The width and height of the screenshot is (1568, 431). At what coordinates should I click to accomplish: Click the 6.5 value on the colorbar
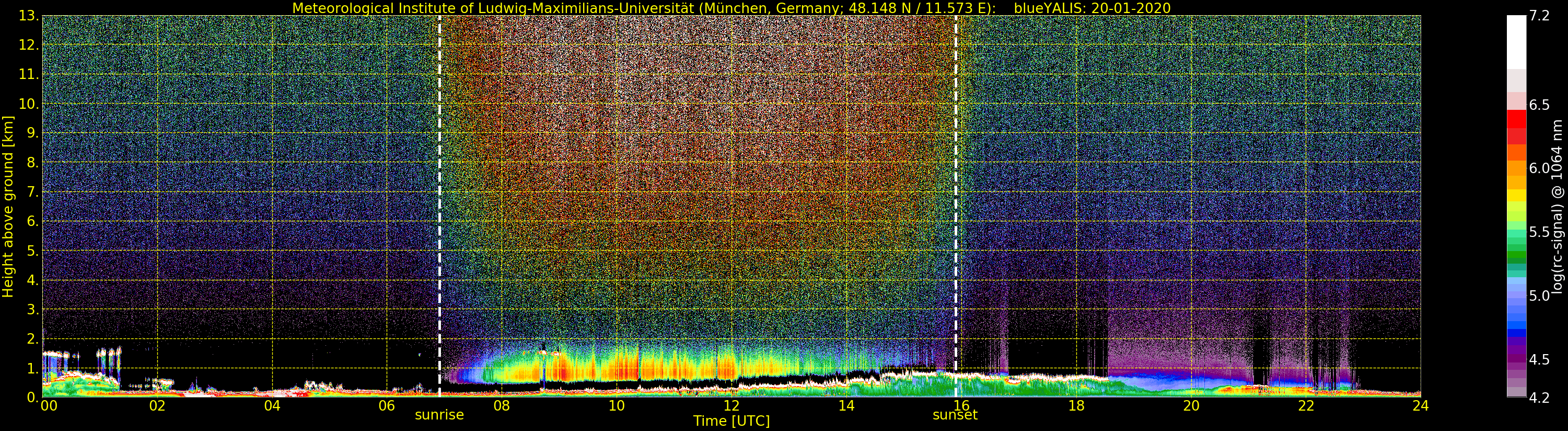[1539, 105]
